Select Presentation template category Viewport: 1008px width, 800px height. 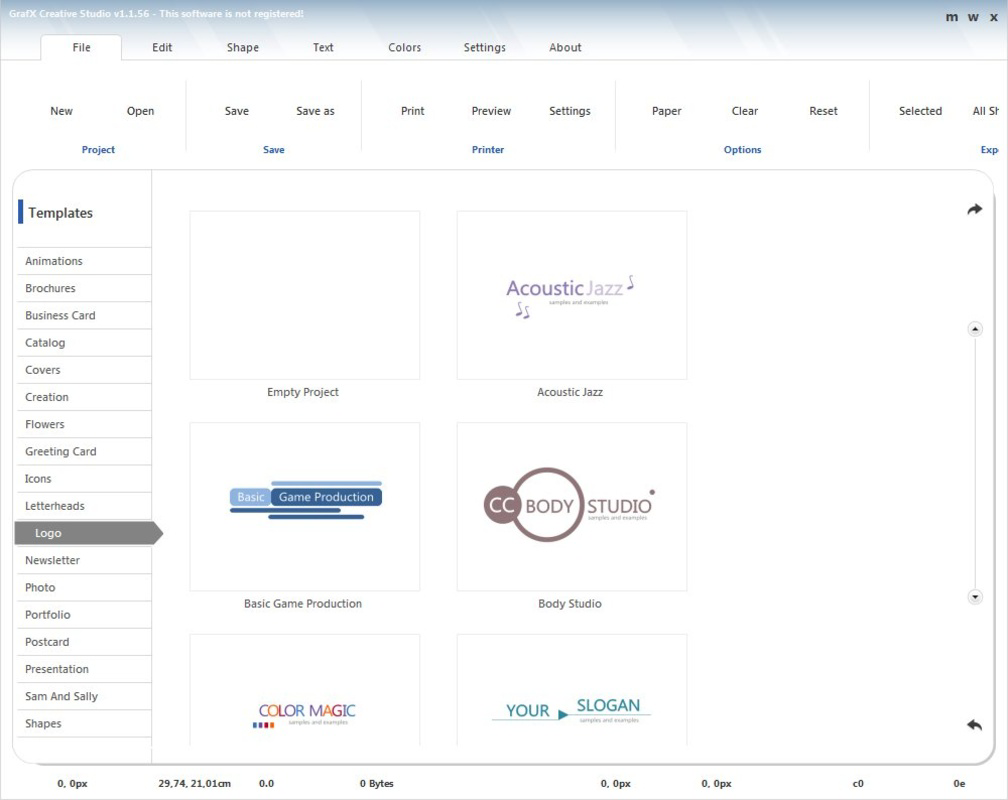coord(84,669)
